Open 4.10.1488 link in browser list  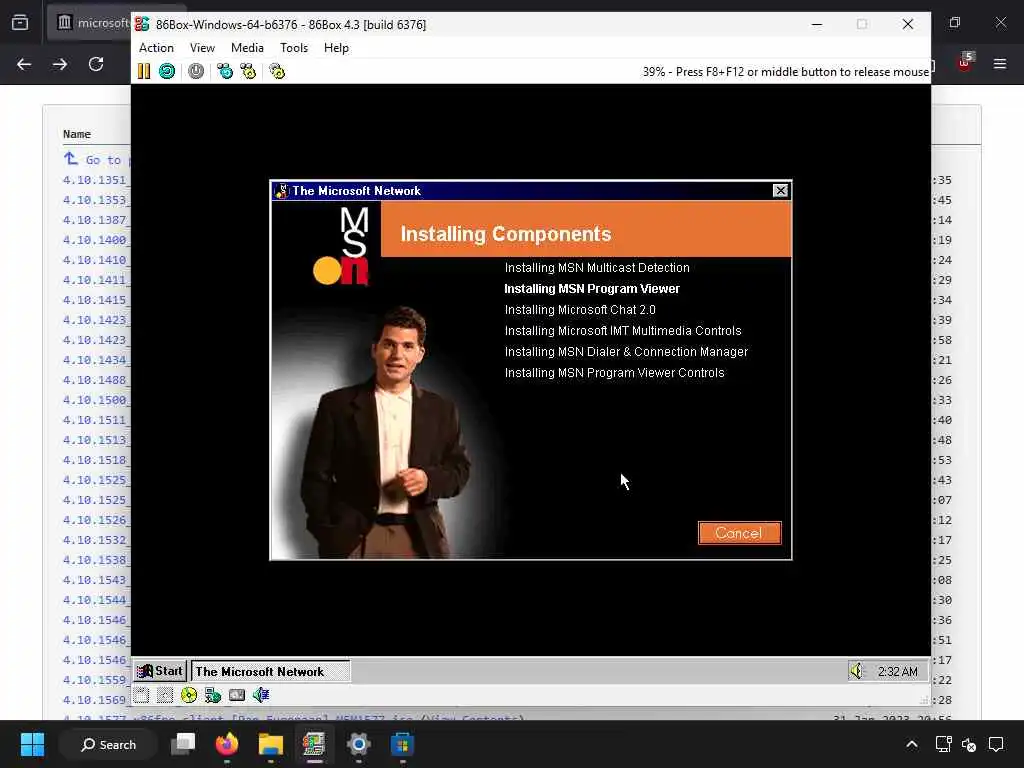[96, 380]
